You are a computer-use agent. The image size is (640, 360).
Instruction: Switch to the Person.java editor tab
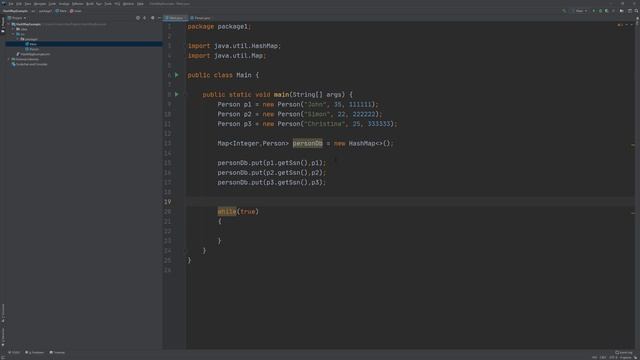click(200, 18)
